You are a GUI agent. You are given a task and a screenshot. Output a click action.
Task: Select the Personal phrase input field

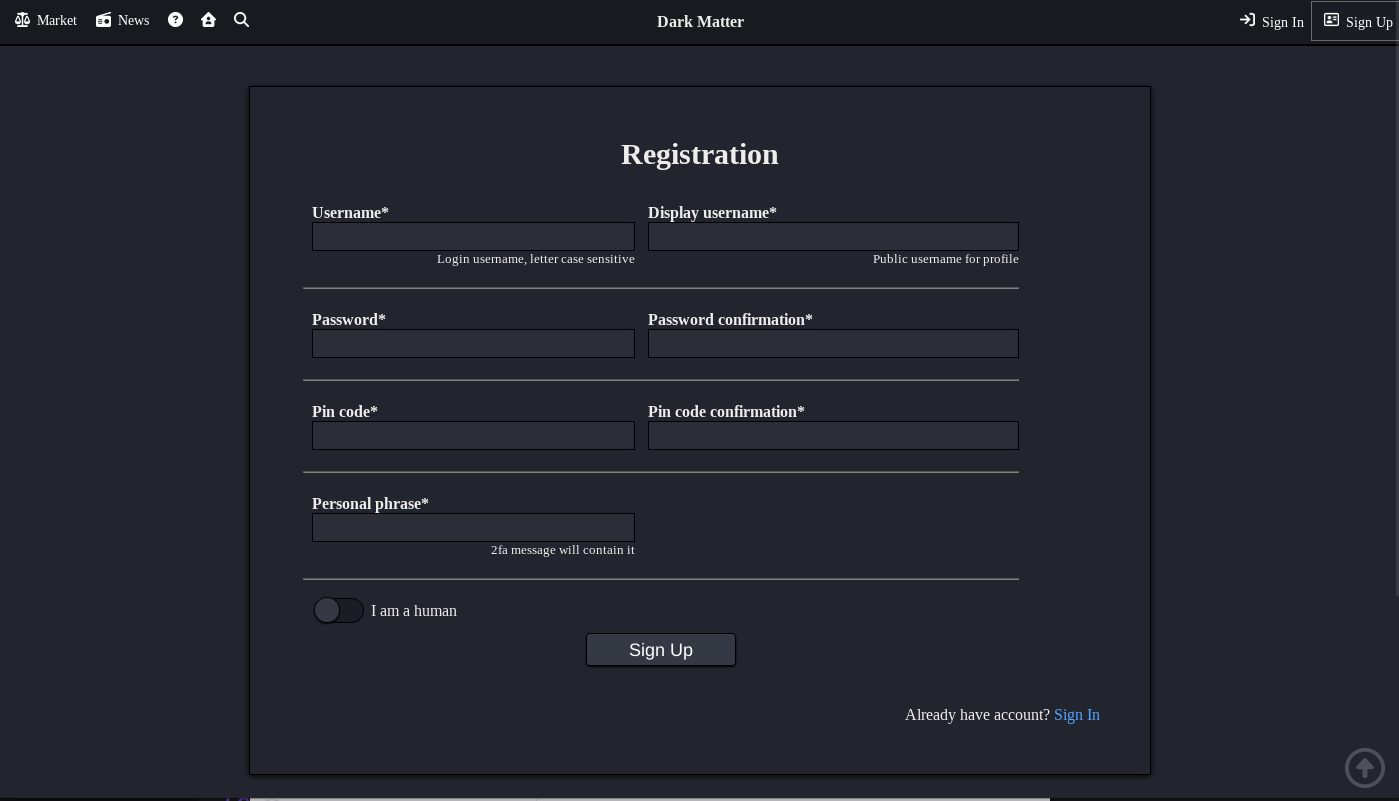click(473, 527)
